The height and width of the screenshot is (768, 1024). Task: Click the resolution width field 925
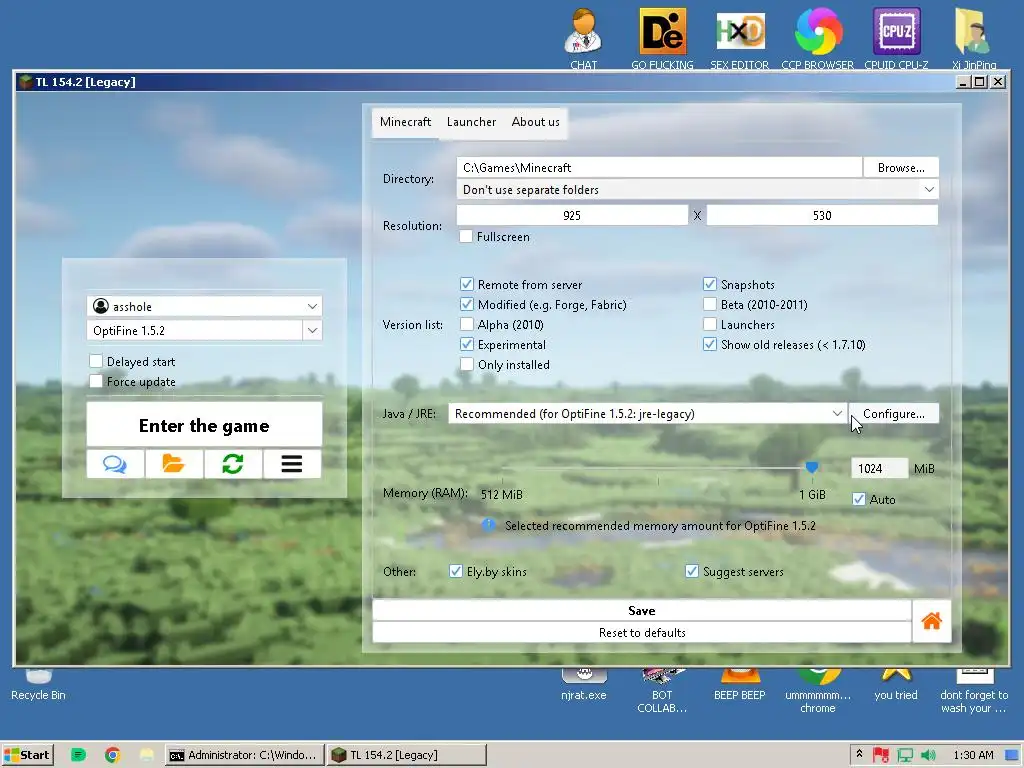(x=572, y=216)
